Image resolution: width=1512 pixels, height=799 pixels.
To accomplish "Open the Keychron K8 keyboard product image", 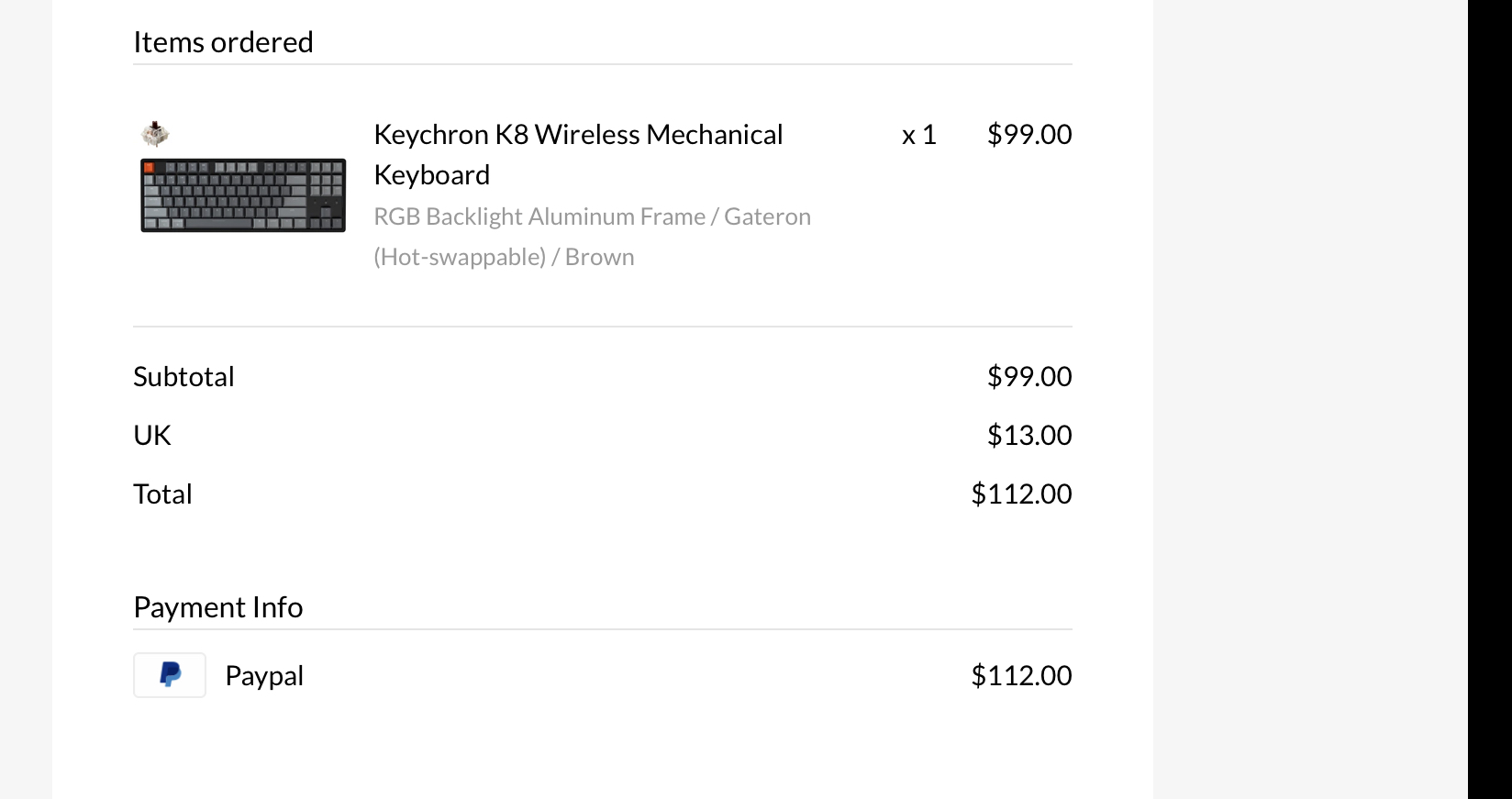I will point(243,195).
